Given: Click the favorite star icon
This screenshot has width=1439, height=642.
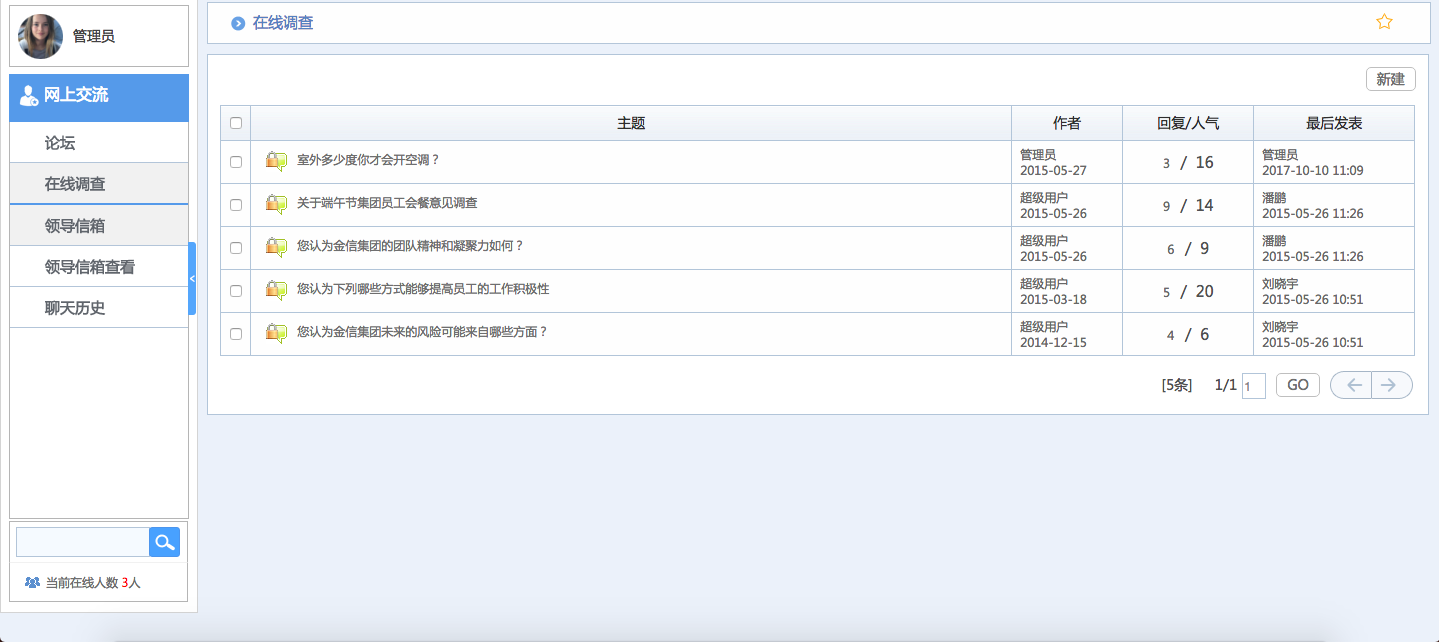Looking at the screenshot, I should (x=1384, y=22).
